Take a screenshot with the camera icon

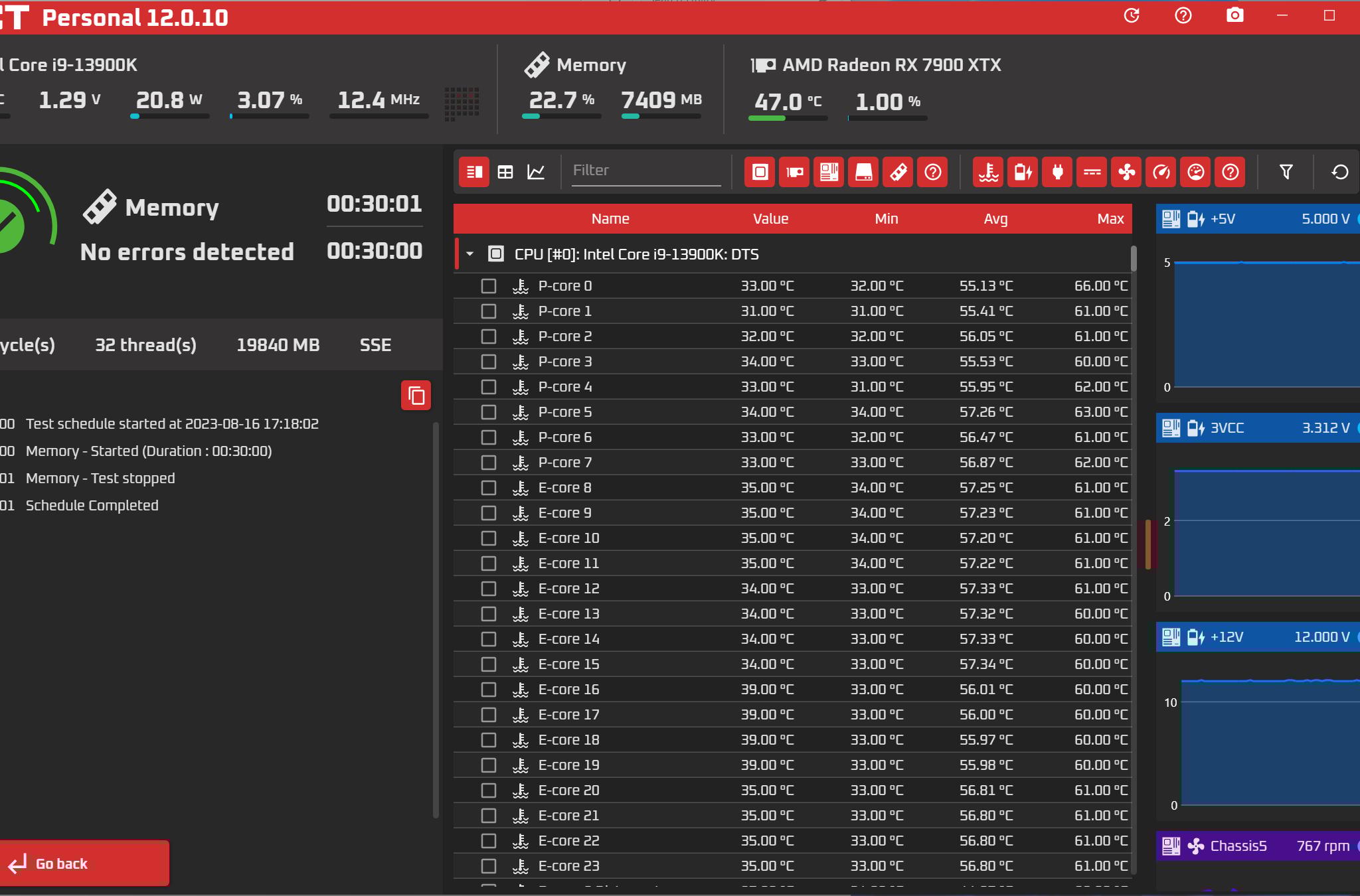point(1234,15)
